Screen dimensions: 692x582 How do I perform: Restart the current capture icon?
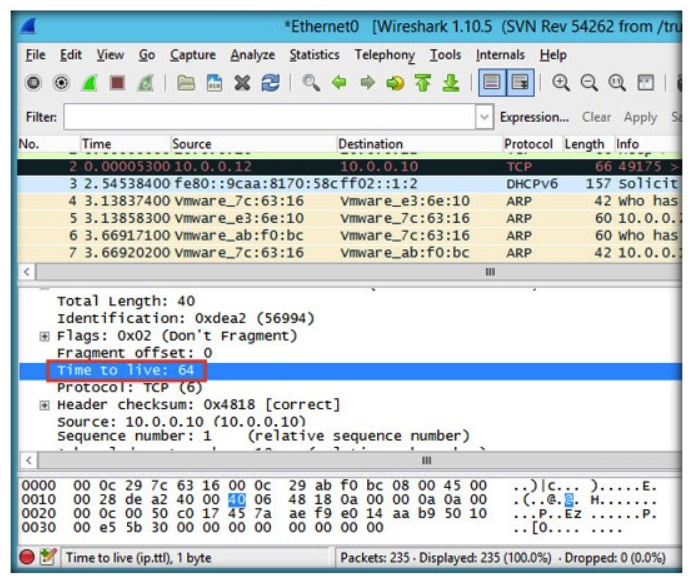(x=146, y=83)
